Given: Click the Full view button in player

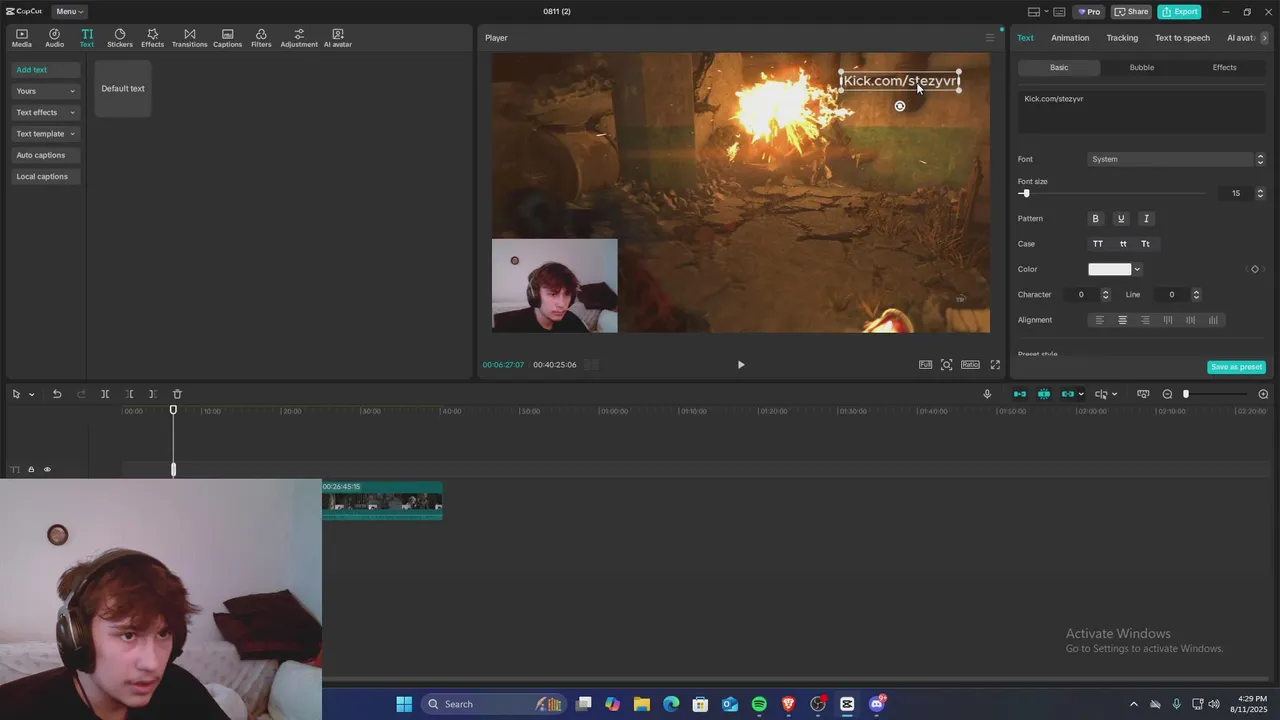Looking at the screenshot, I should click(x=926, y=365).
